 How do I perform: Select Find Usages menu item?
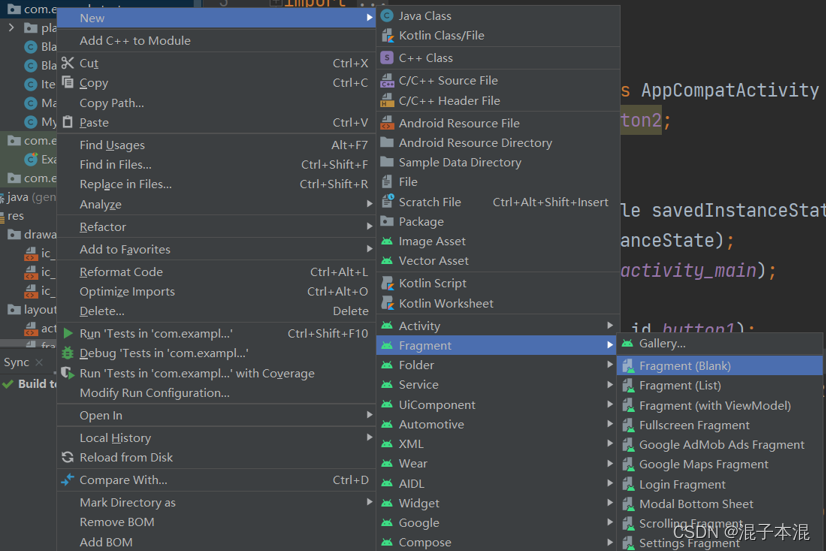[x=216, y=145]
